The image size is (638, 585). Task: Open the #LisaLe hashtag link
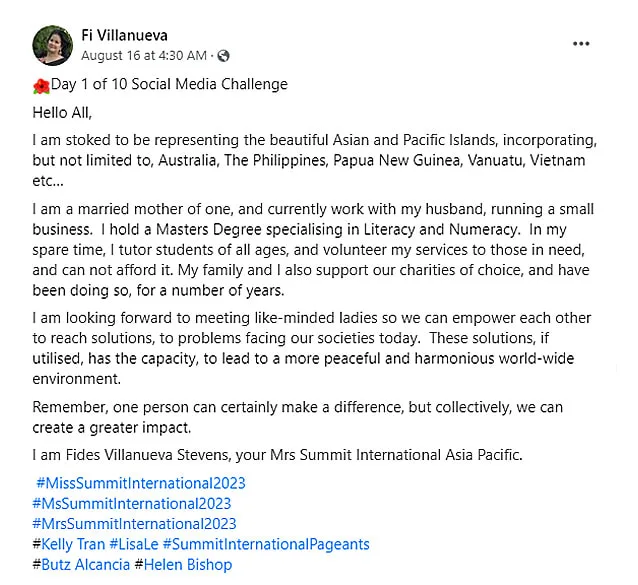click(134, 544)
